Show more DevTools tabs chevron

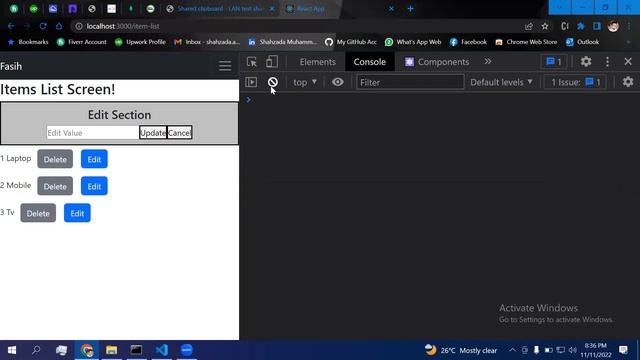pyautogui.click(x=488, y=62)
